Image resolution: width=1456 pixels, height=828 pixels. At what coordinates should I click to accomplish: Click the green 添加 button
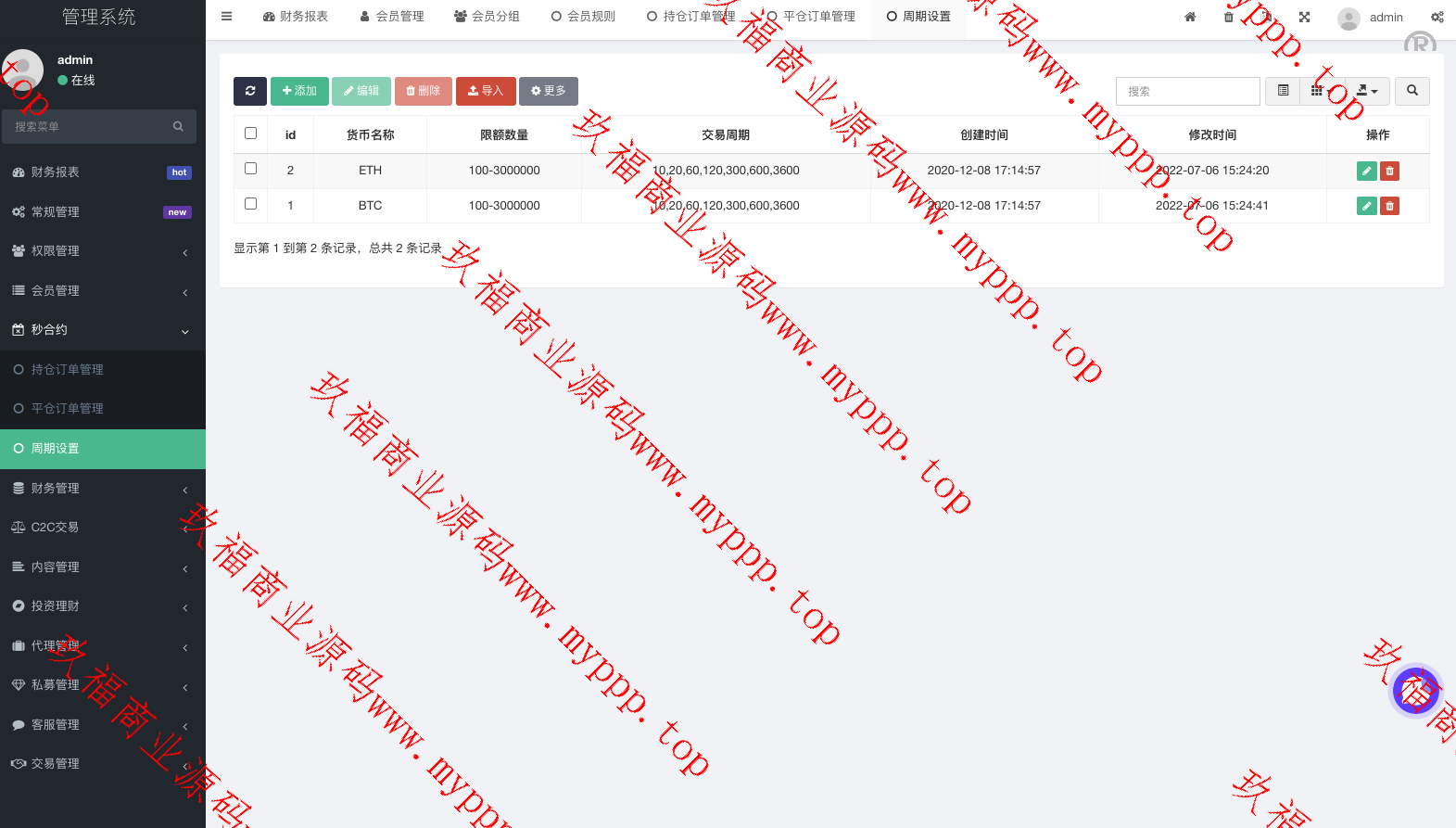click(299, 91)
